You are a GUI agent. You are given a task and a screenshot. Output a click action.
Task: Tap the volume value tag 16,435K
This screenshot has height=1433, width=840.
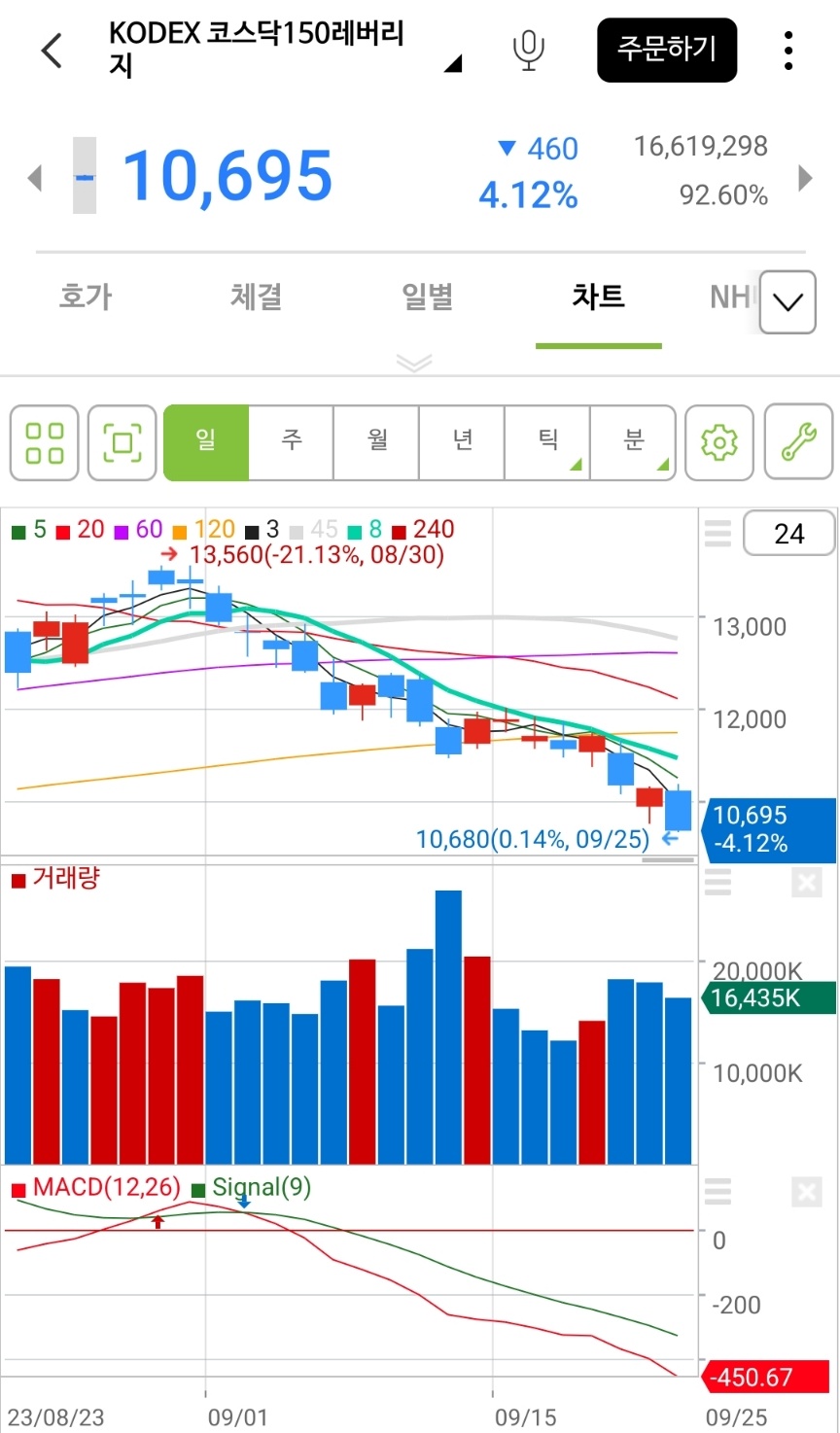click(767, 997)
